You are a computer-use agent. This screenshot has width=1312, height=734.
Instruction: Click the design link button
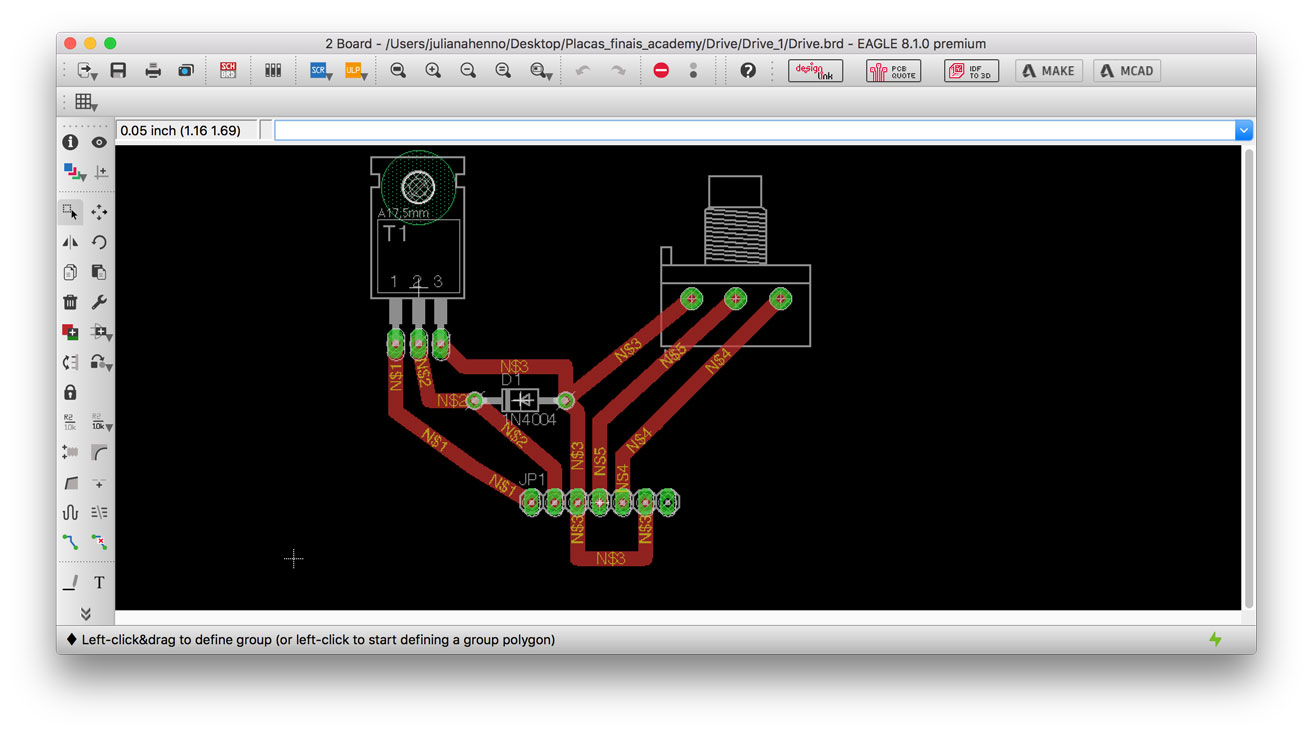click(816, 71)
